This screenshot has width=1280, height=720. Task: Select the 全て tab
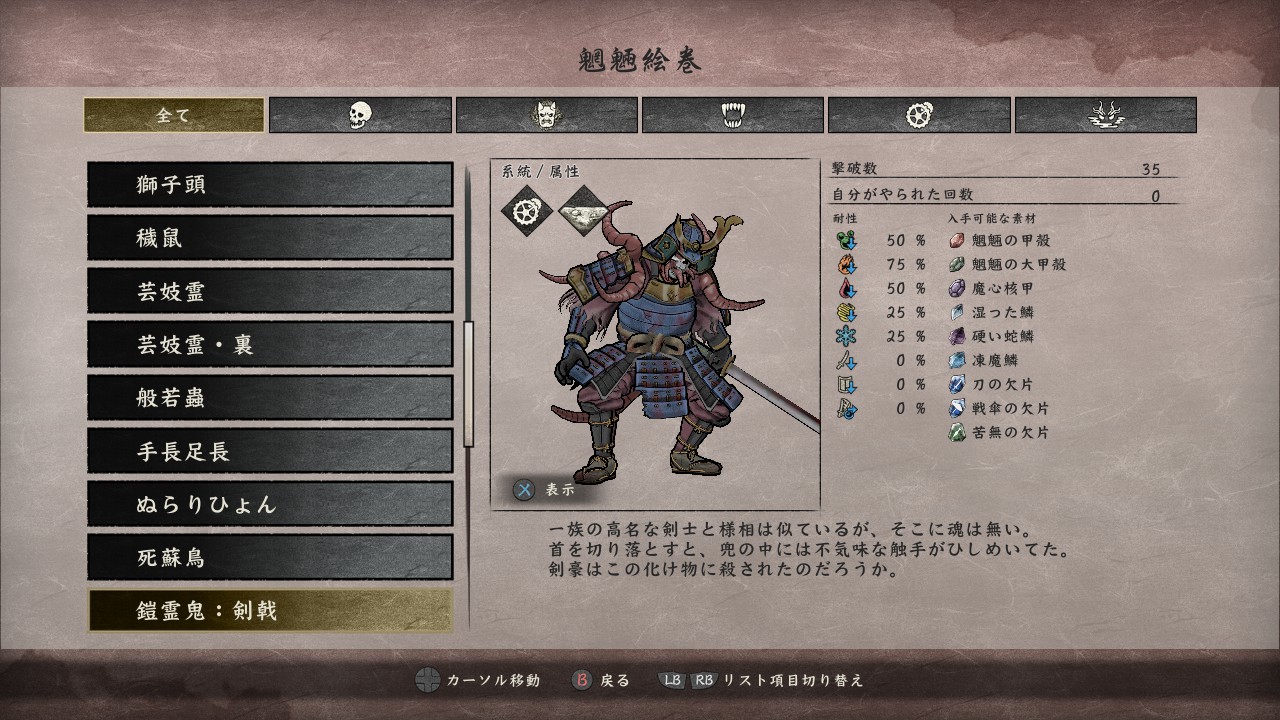(x=174, y=115)
